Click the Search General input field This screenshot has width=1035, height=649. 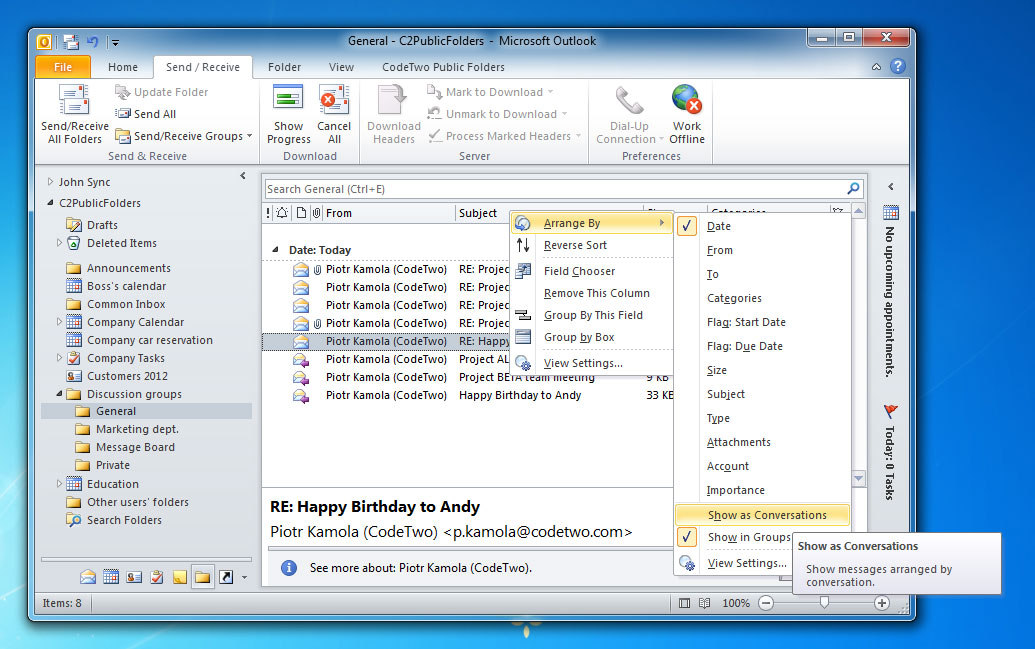(554, 189)
